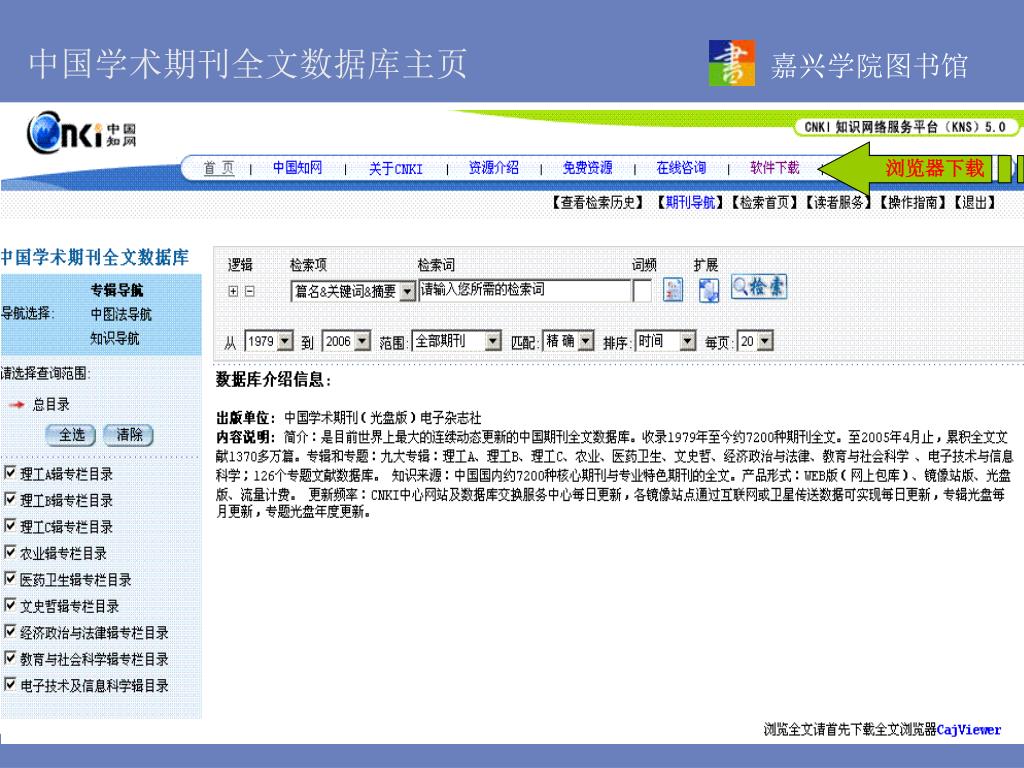Click 操作指南 link
The image size is (1024, 768).
(x=913, y=202)
